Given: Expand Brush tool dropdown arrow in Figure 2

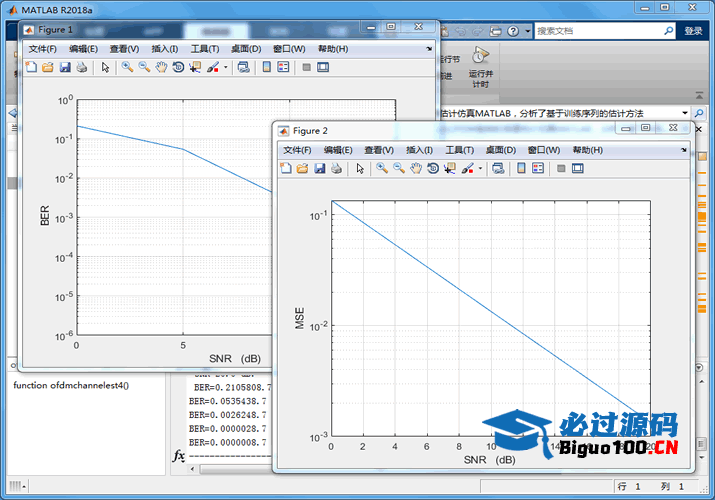Looking at the screenshot, I should [480, 168].
